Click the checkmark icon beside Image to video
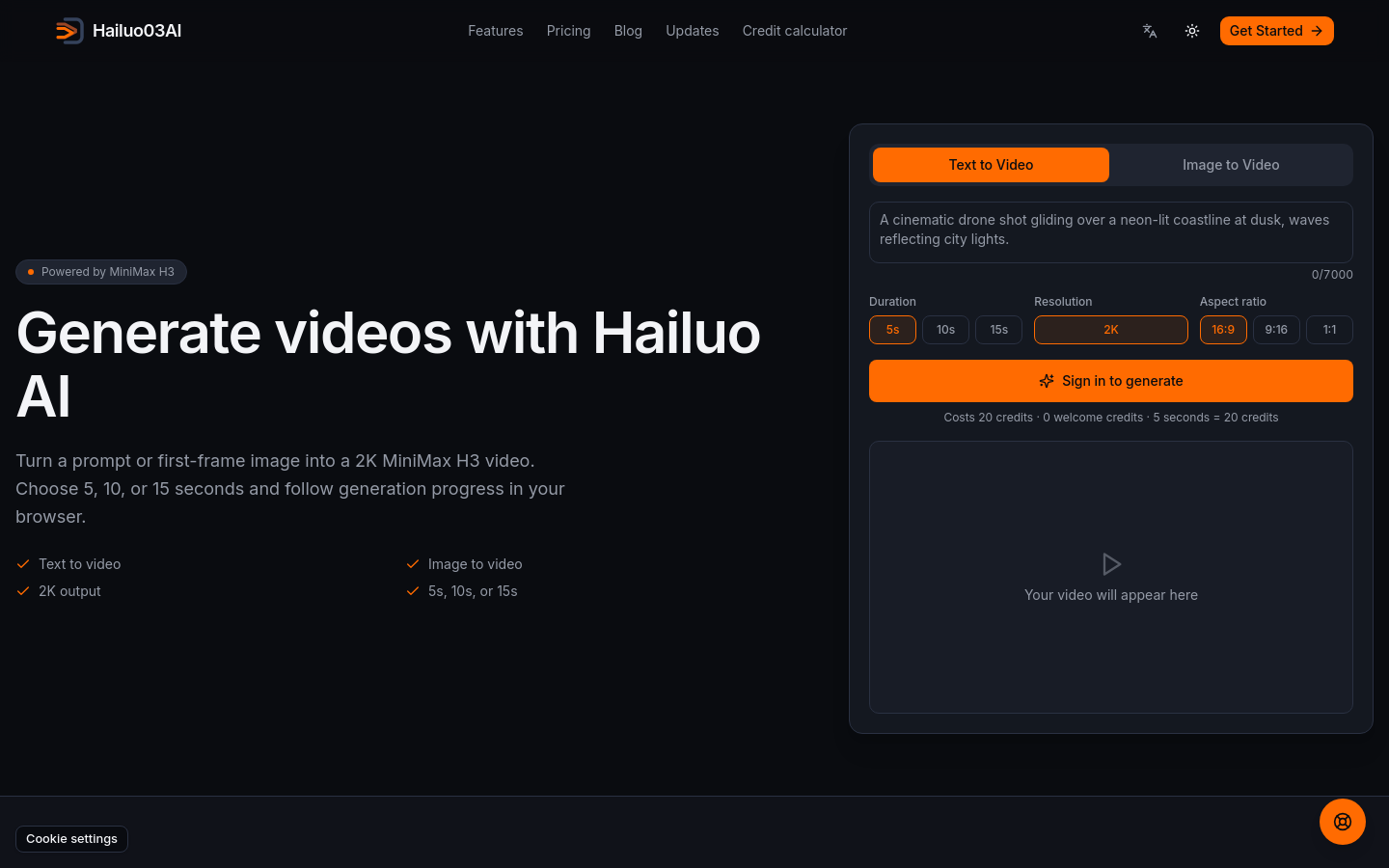 tap(413, 564)
